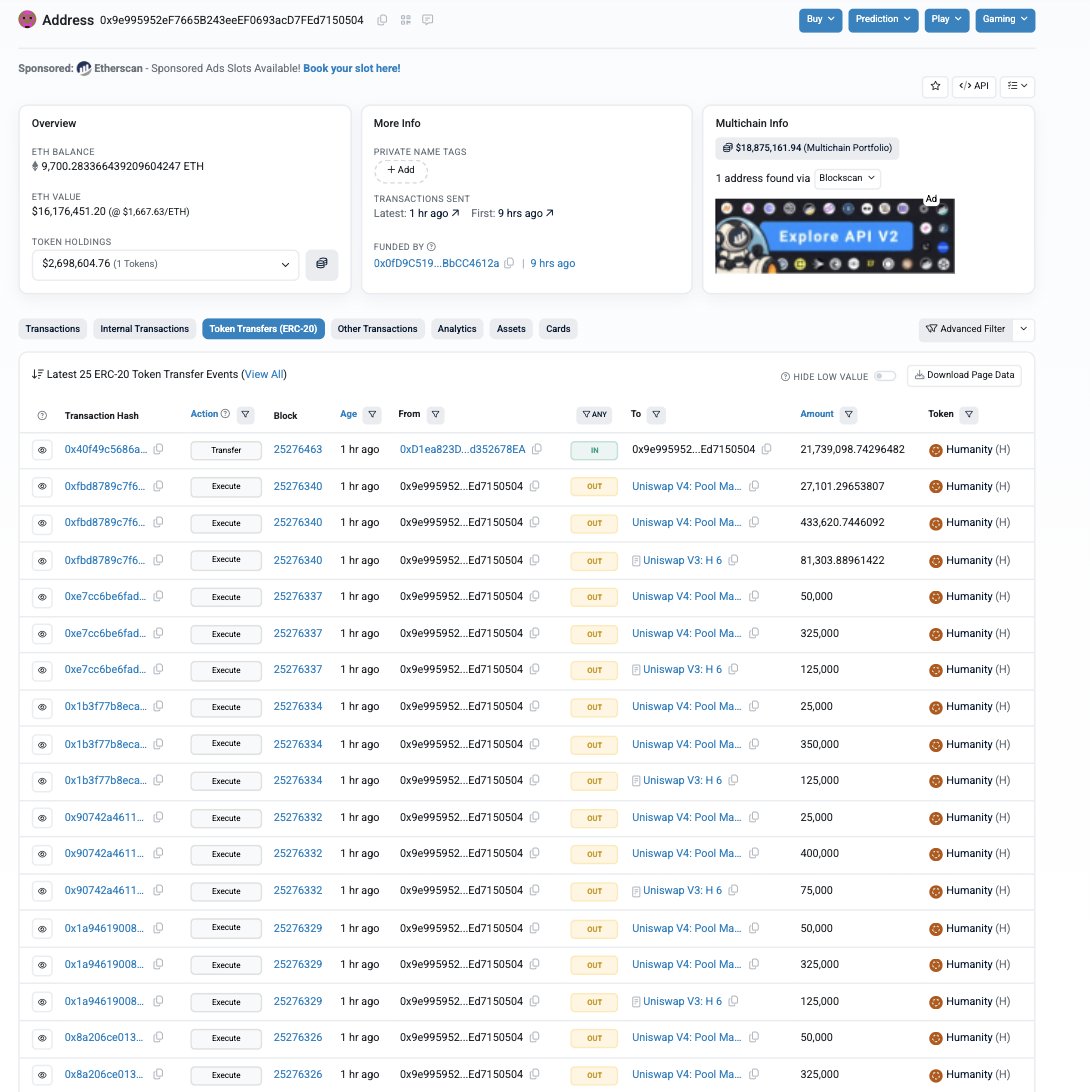Screen dimensions: 1090x1092
Task: Open the token holdings wallet icon
Action: [x=322, y=264]
